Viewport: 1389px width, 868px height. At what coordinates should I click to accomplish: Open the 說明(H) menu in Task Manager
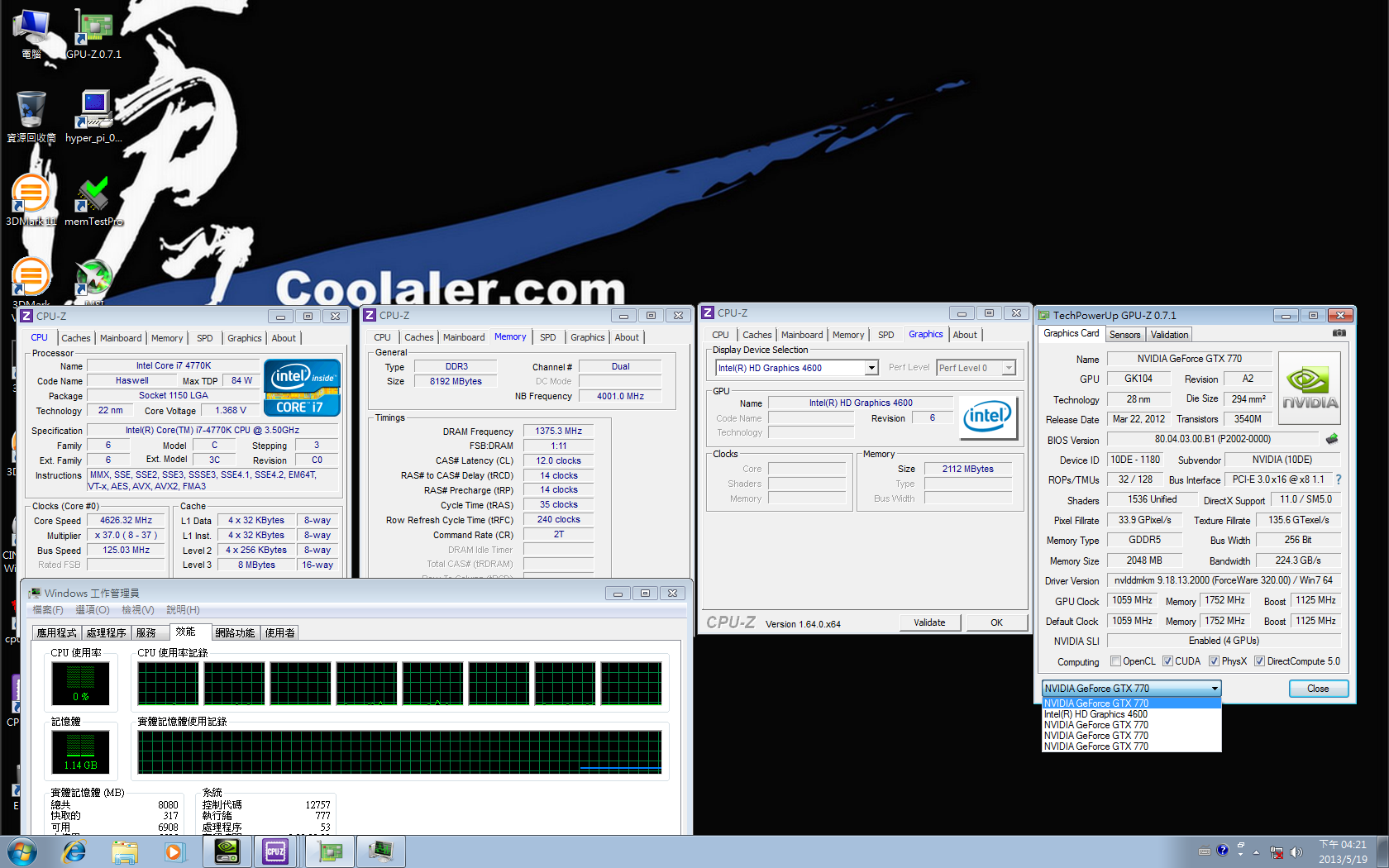(x=183, y=610)
